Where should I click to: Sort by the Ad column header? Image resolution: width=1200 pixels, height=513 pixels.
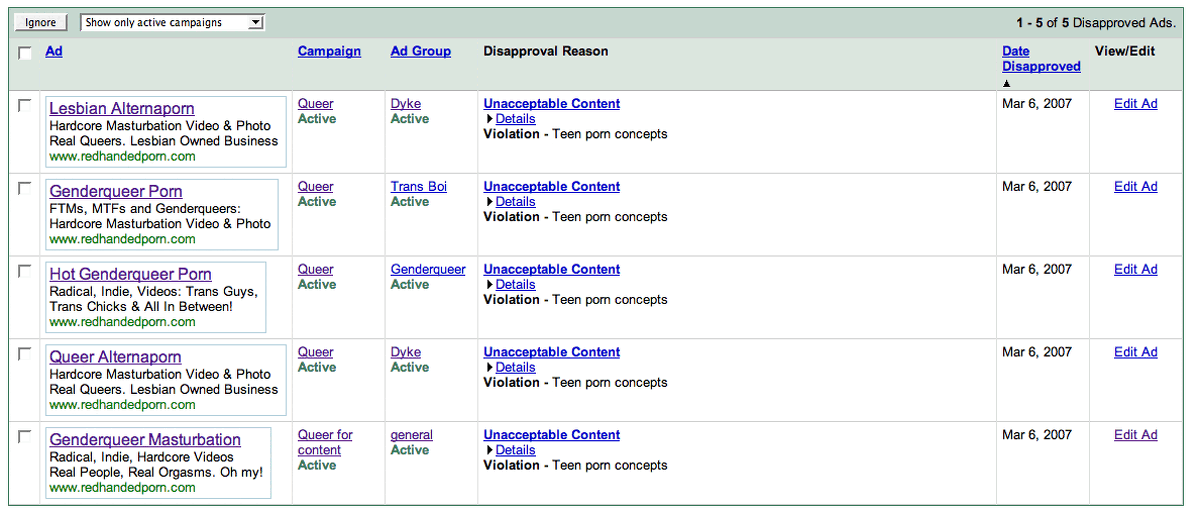tap(54, 51)
